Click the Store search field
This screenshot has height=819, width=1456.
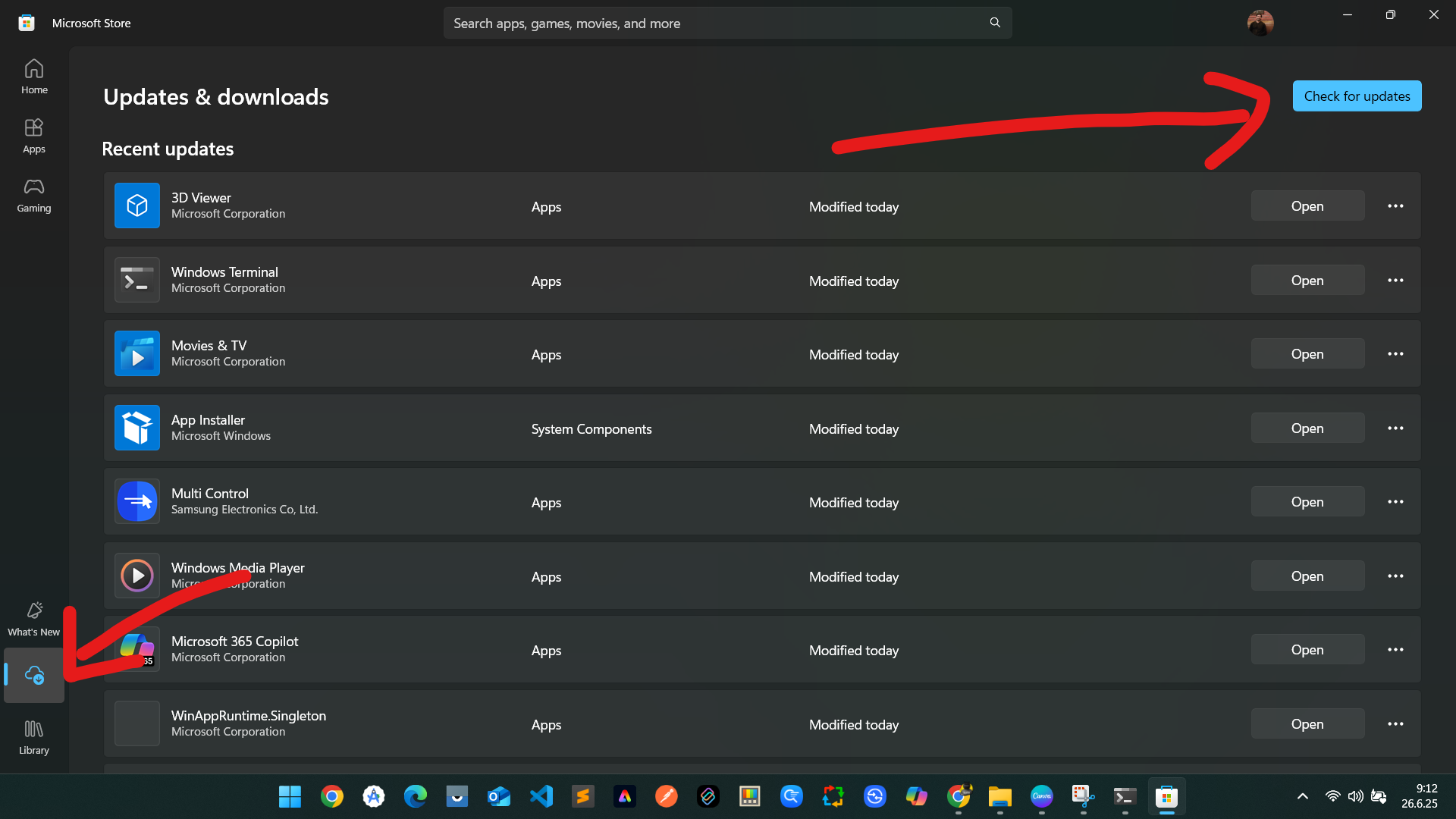[728, 23]
